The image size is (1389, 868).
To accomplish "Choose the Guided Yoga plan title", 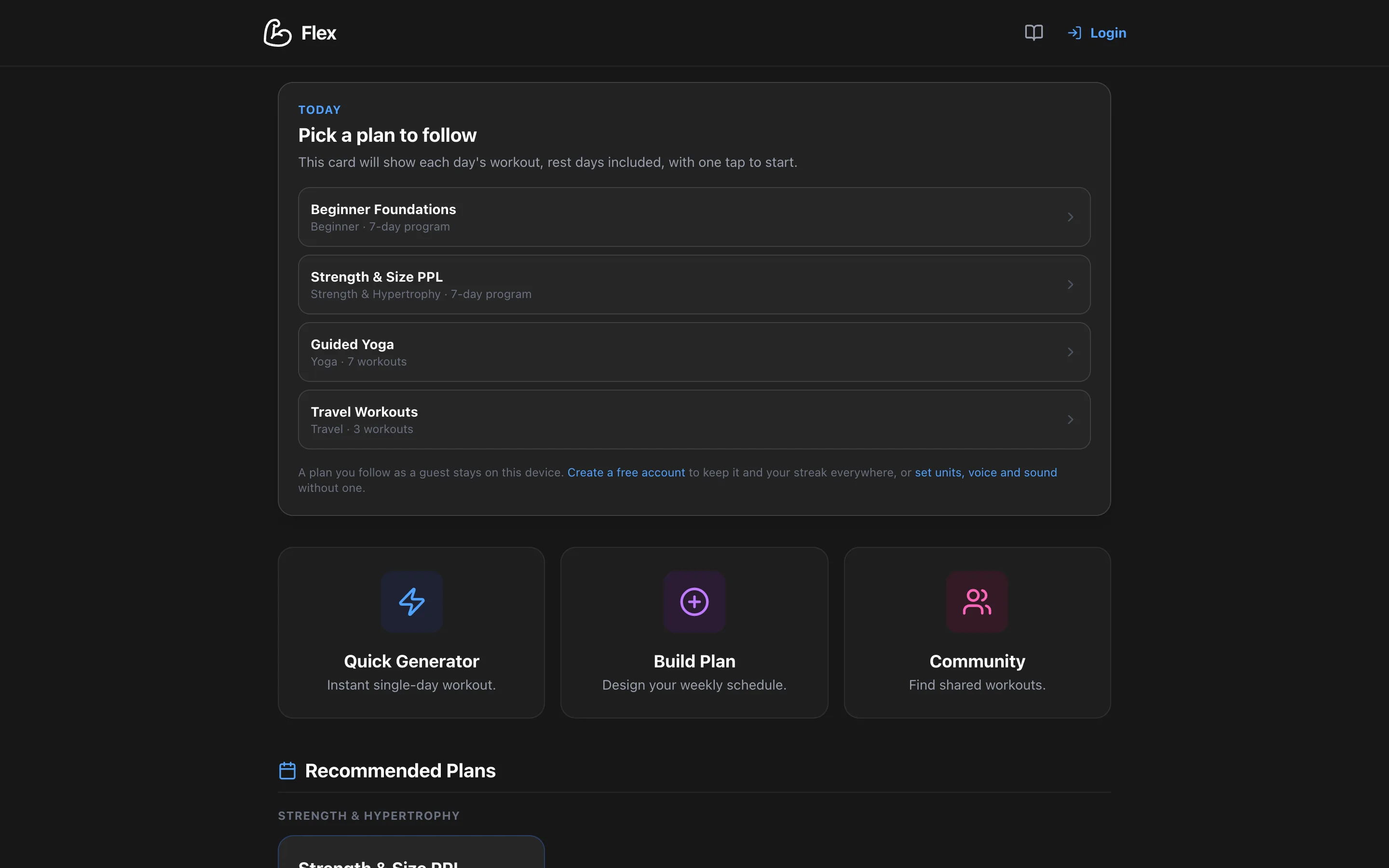I will [x=353, y=344].
